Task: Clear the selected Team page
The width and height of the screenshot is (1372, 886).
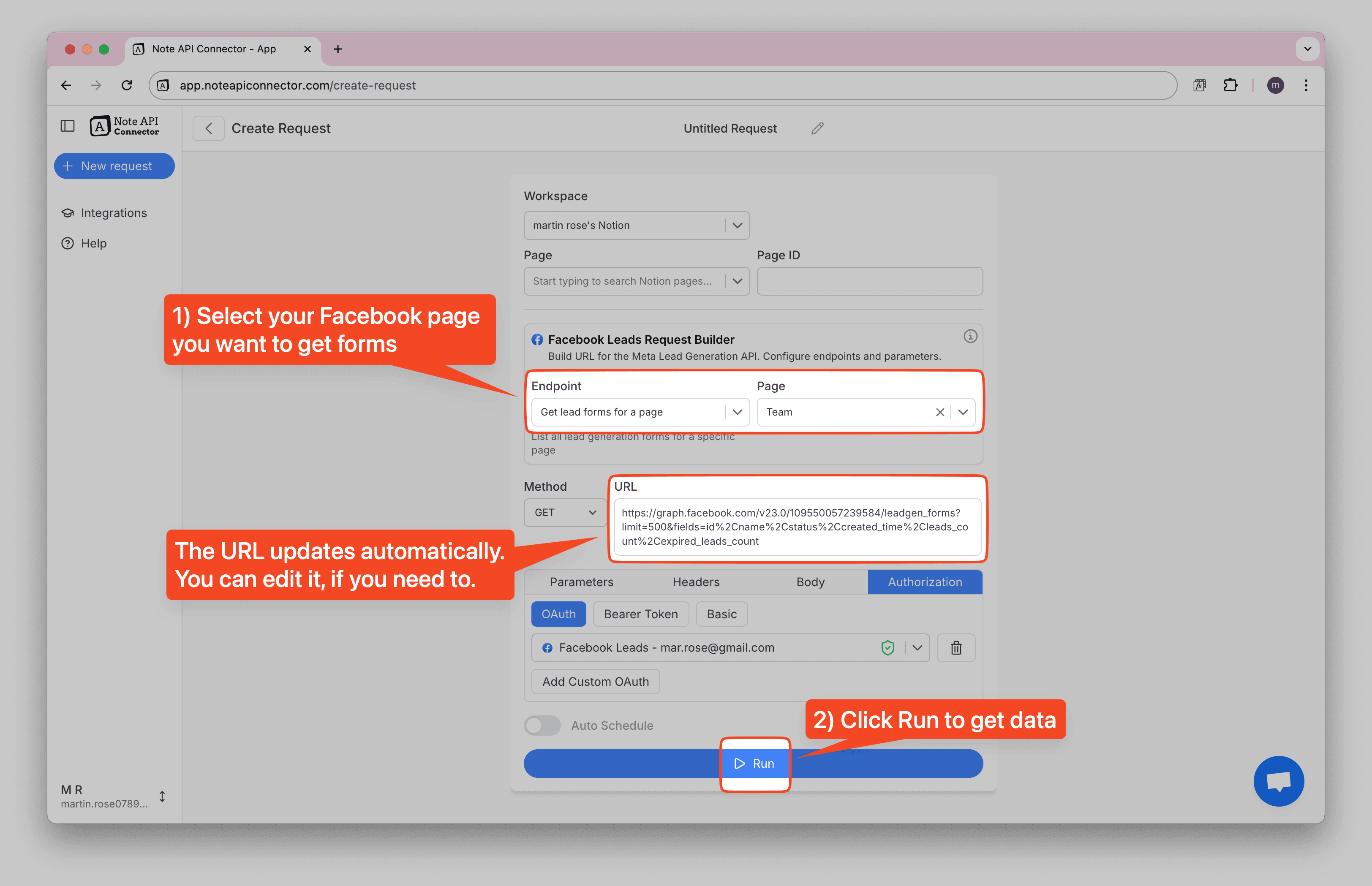Action: pos(940,412)
